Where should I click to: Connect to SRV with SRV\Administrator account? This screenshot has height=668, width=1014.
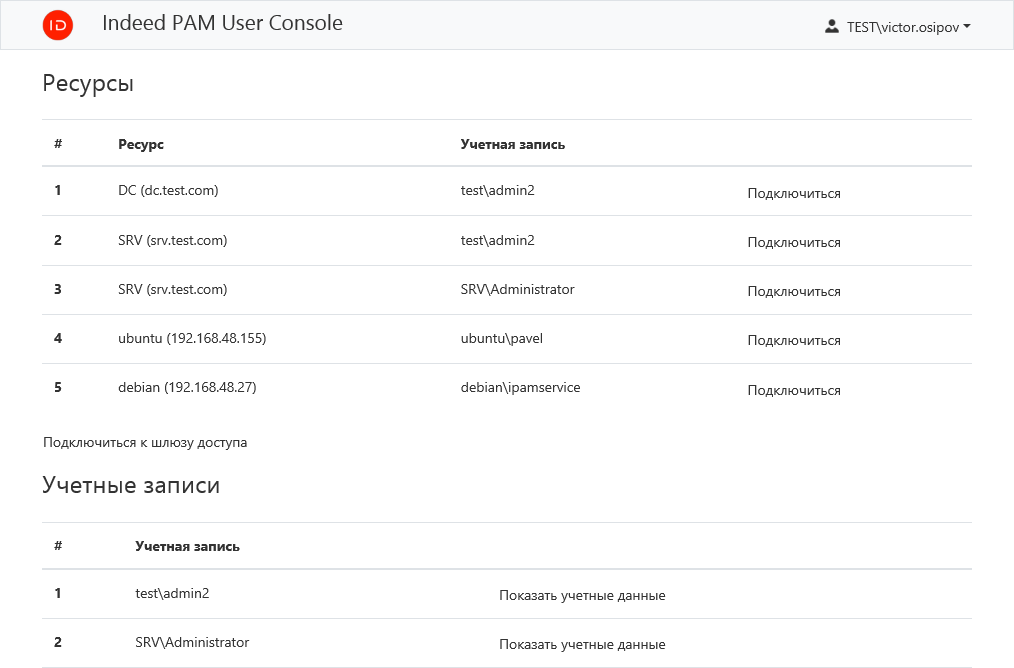(793, 291)
